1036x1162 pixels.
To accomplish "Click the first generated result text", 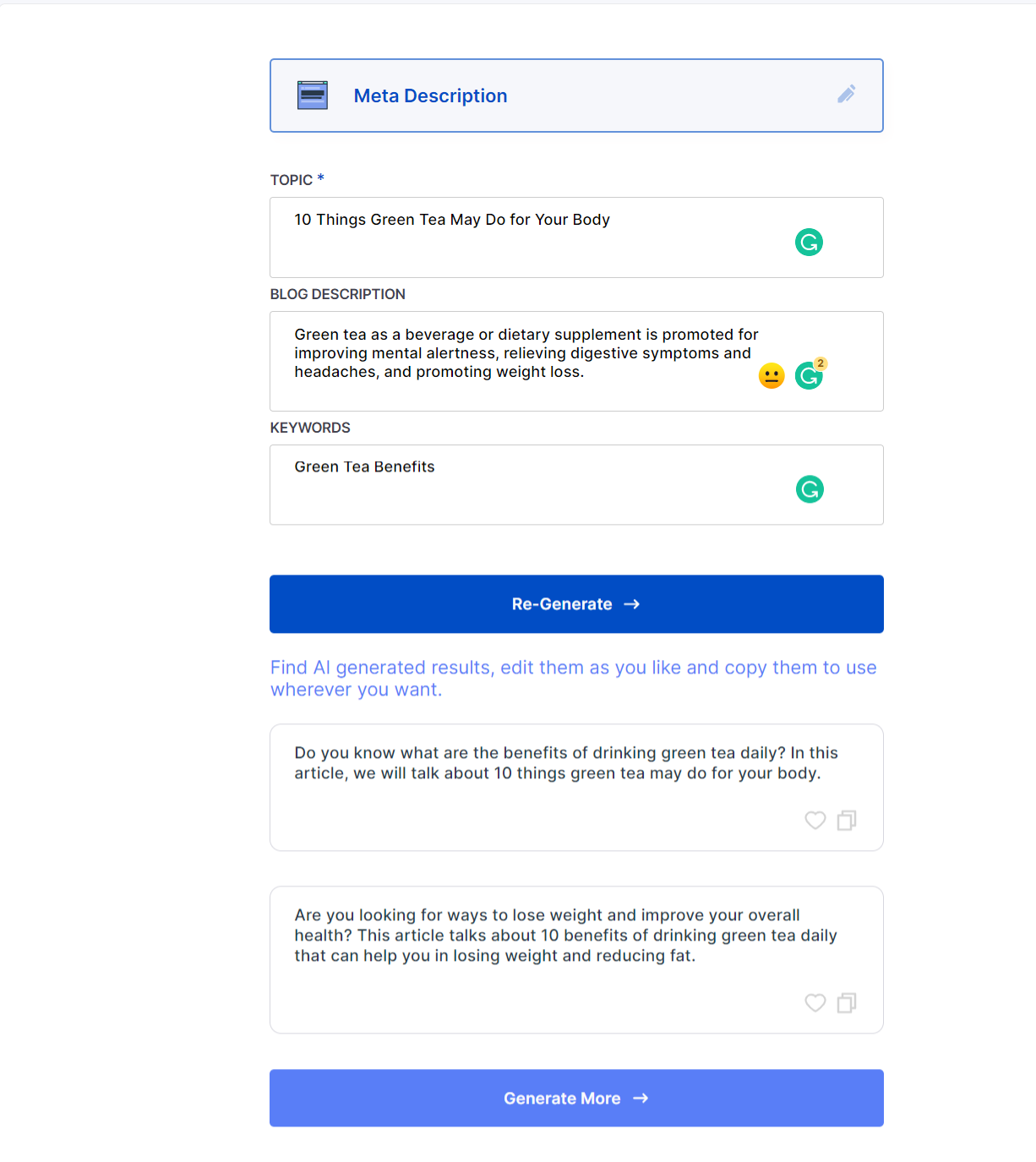I will 557,763.
